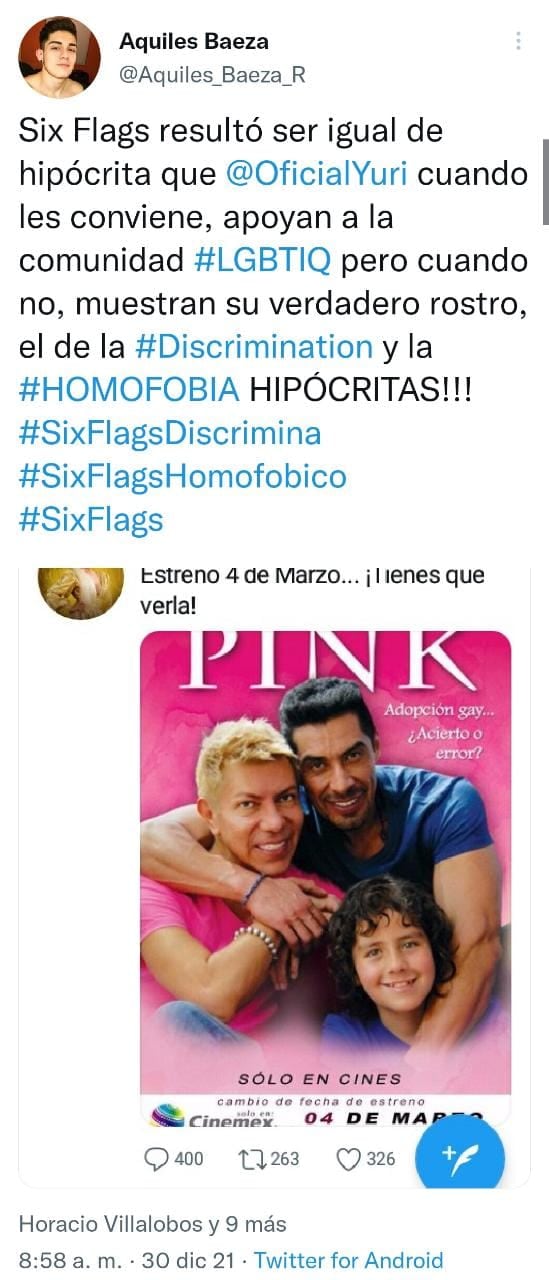Open the Aquiles Baeza display name
549x1280 pixels.
194,41
